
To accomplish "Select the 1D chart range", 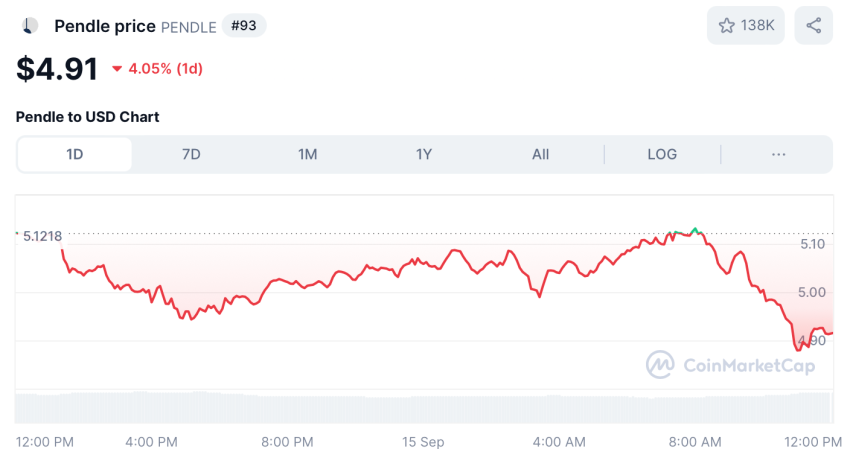I will click(74, 155).
